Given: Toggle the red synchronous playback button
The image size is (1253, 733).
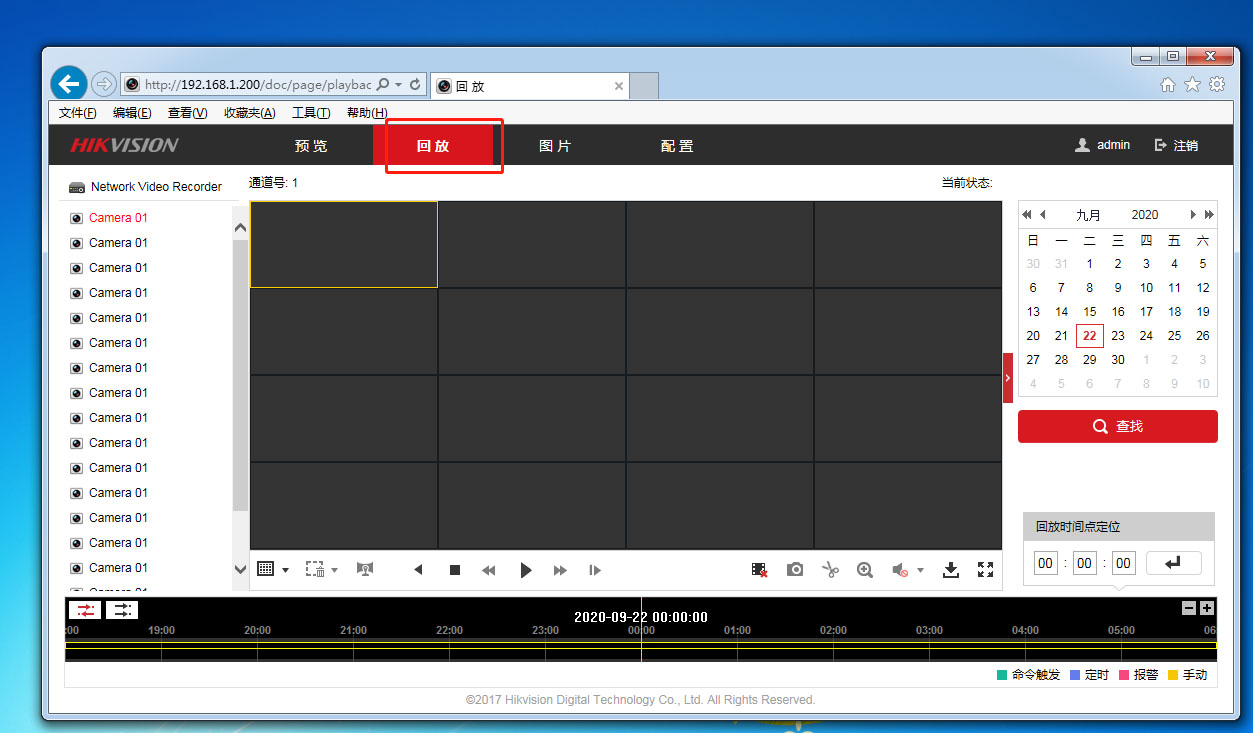Looking at the screenshot, I should click(x=84, y=609).
